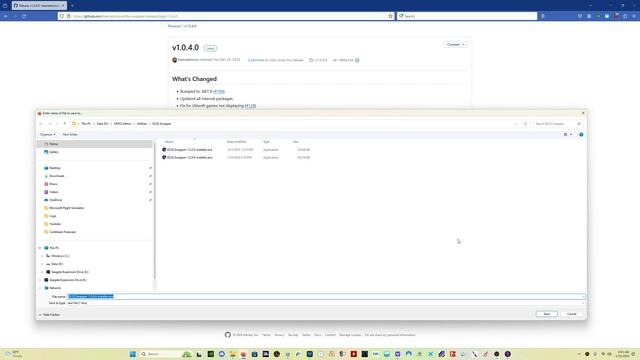Viewport: 640px width, 360px height.
Task: Select the DLSS Swapper 1.0.2.0 installer file
Action: 189,150
